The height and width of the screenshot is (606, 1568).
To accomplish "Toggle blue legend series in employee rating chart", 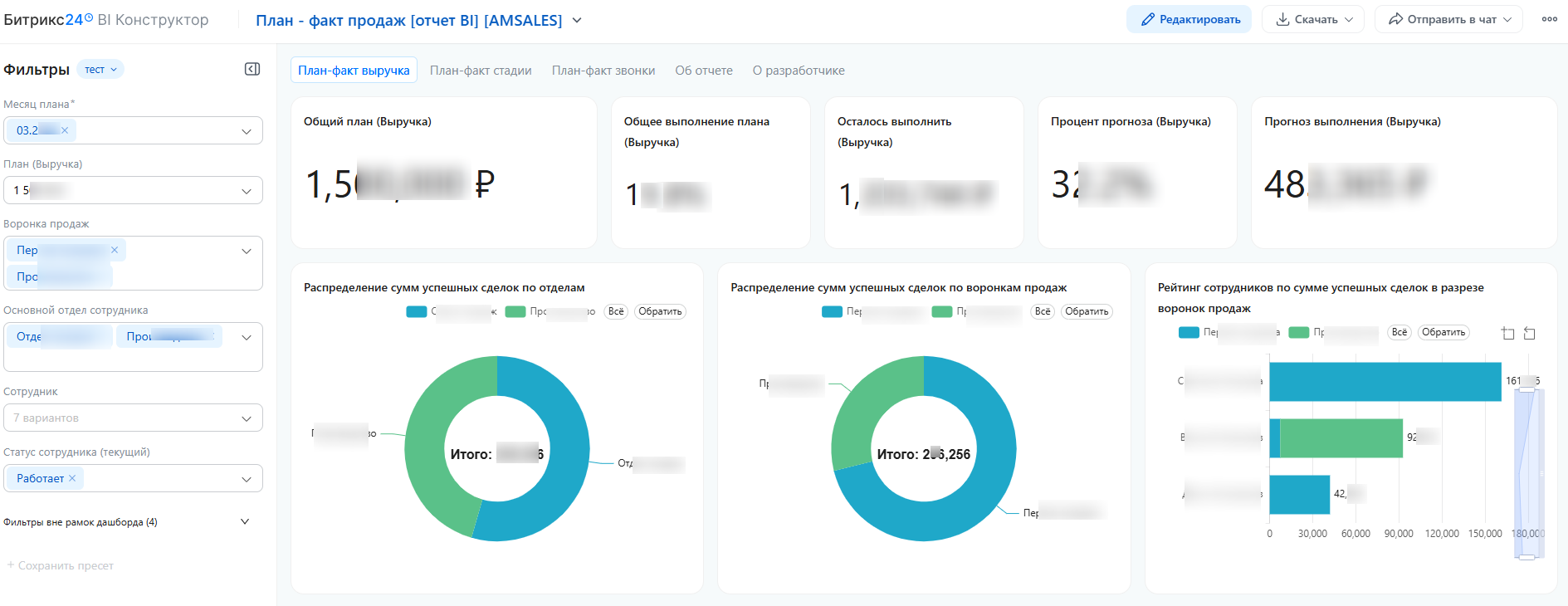I will 1189,333.
